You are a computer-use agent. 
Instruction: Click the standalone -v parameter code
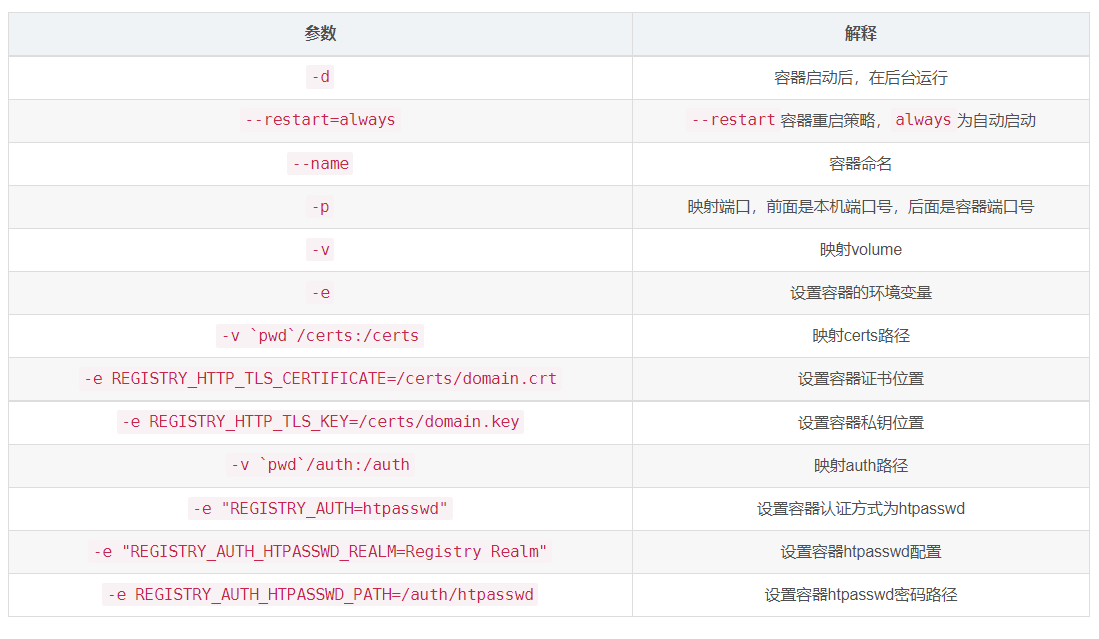point(320,249)
